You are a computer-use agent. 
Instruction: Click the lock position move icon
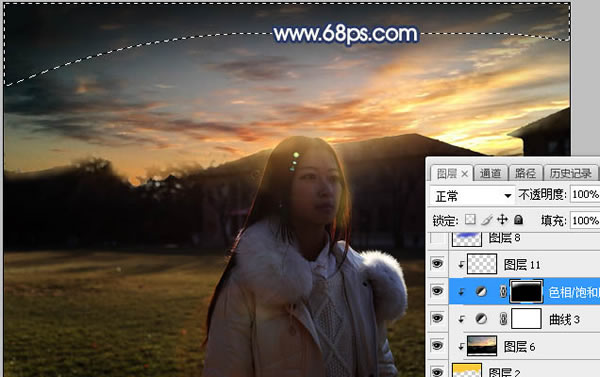click(502, 220)
